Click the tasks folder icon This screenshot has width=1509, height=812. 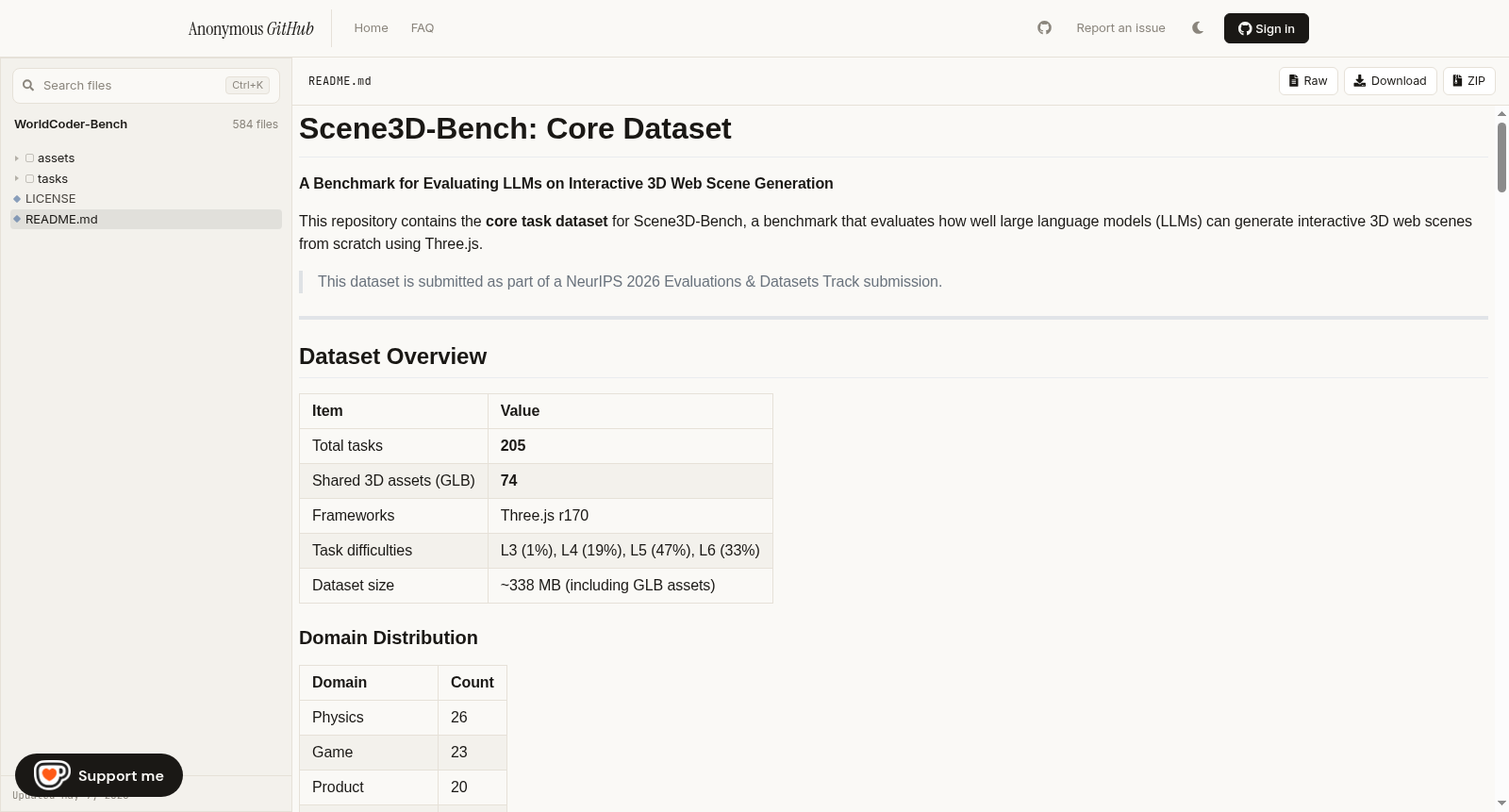coord(29,179)
